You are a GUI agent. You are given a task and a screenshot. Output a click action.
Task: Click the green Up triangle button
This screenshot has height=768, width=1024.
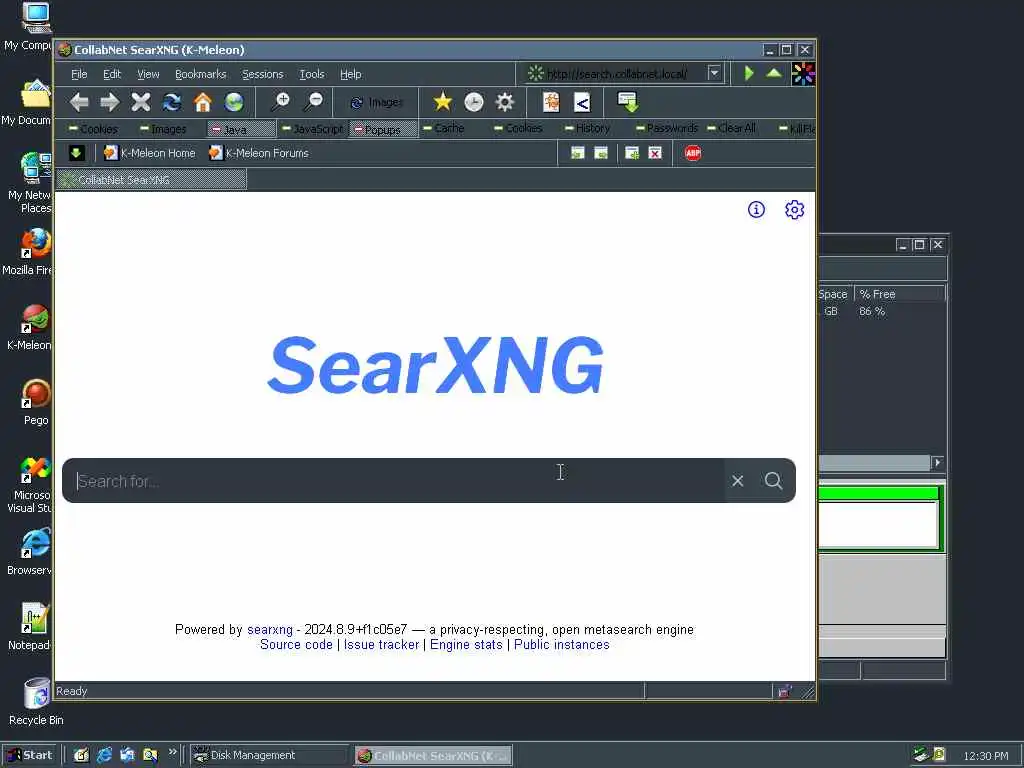(774, 73)
